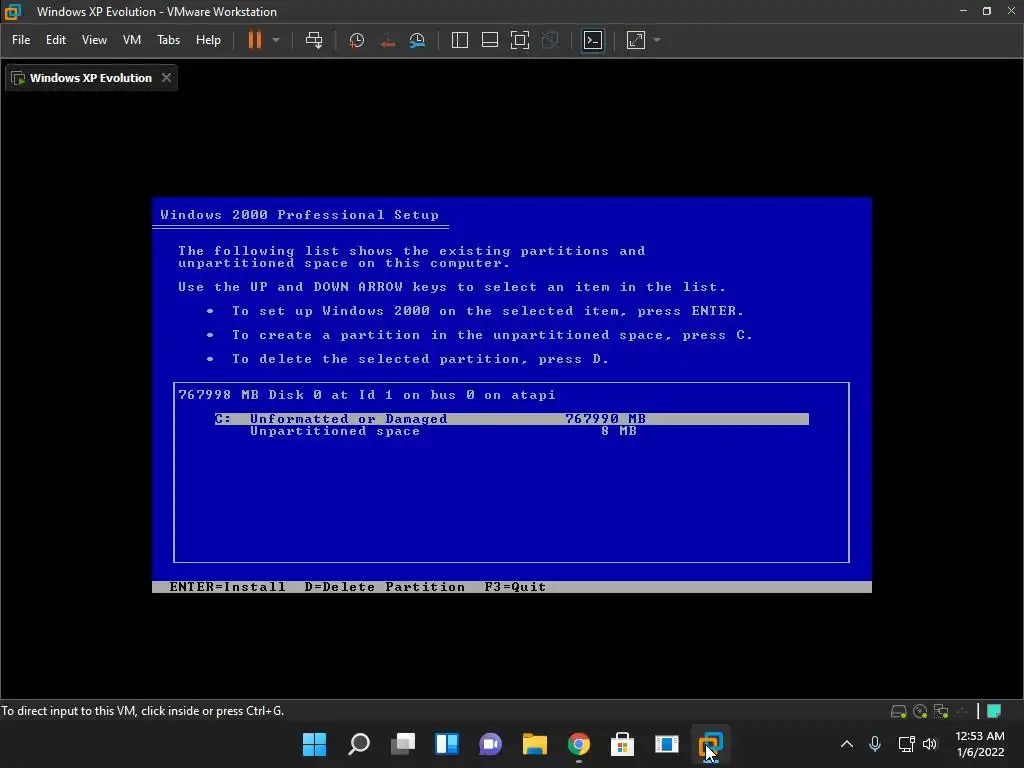Image resolution: width=1024 pixels, height=768 pixels.
Task: Revert VM to previous snapshot
Action: tap(387, 40)
